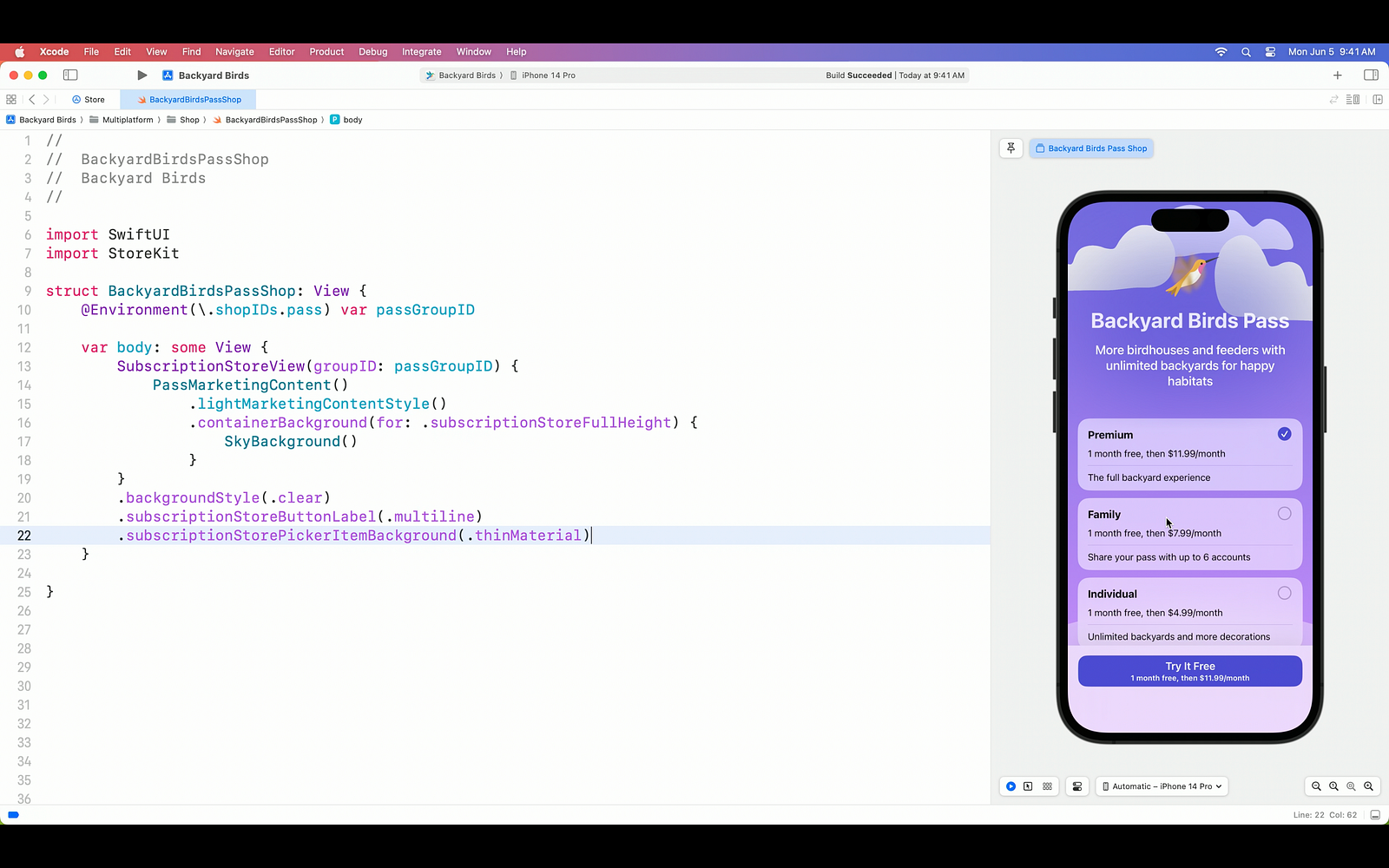Click import StoreKit code line
Viewport: 1389px width, 868px height.
[x=113, y=253]
